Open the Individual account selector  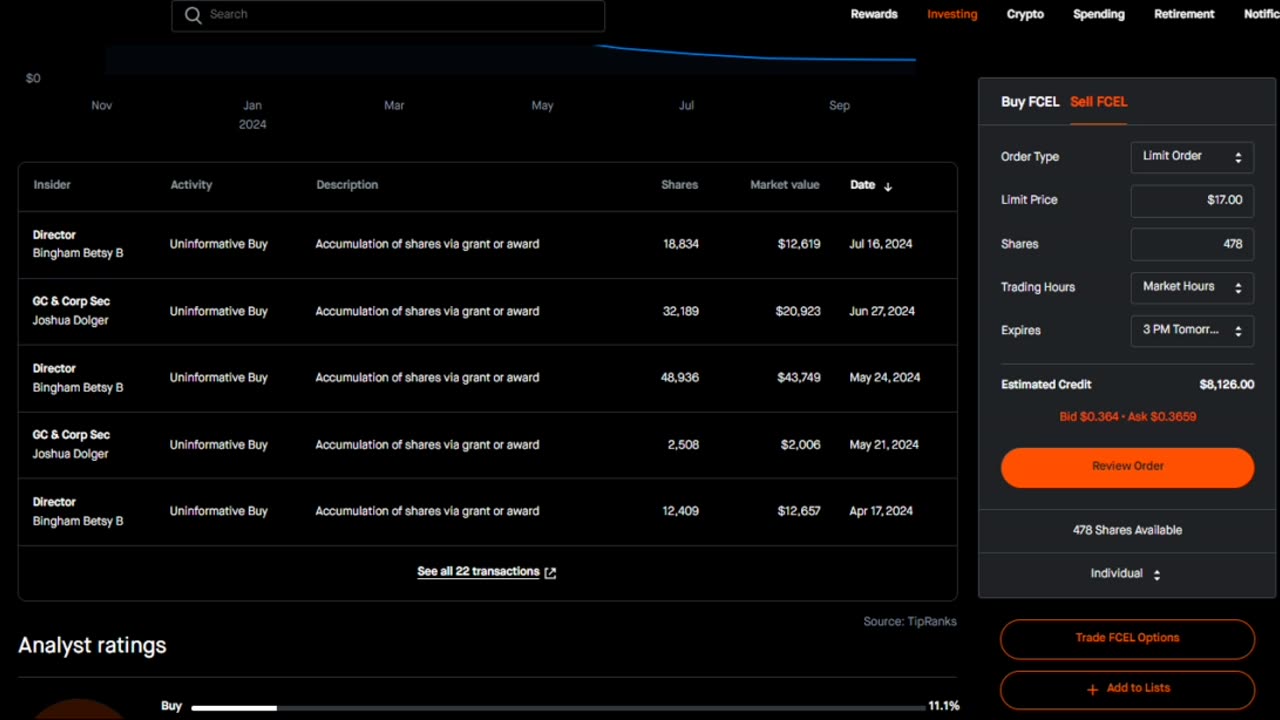pyautogui.click(x=1126, y=574)
